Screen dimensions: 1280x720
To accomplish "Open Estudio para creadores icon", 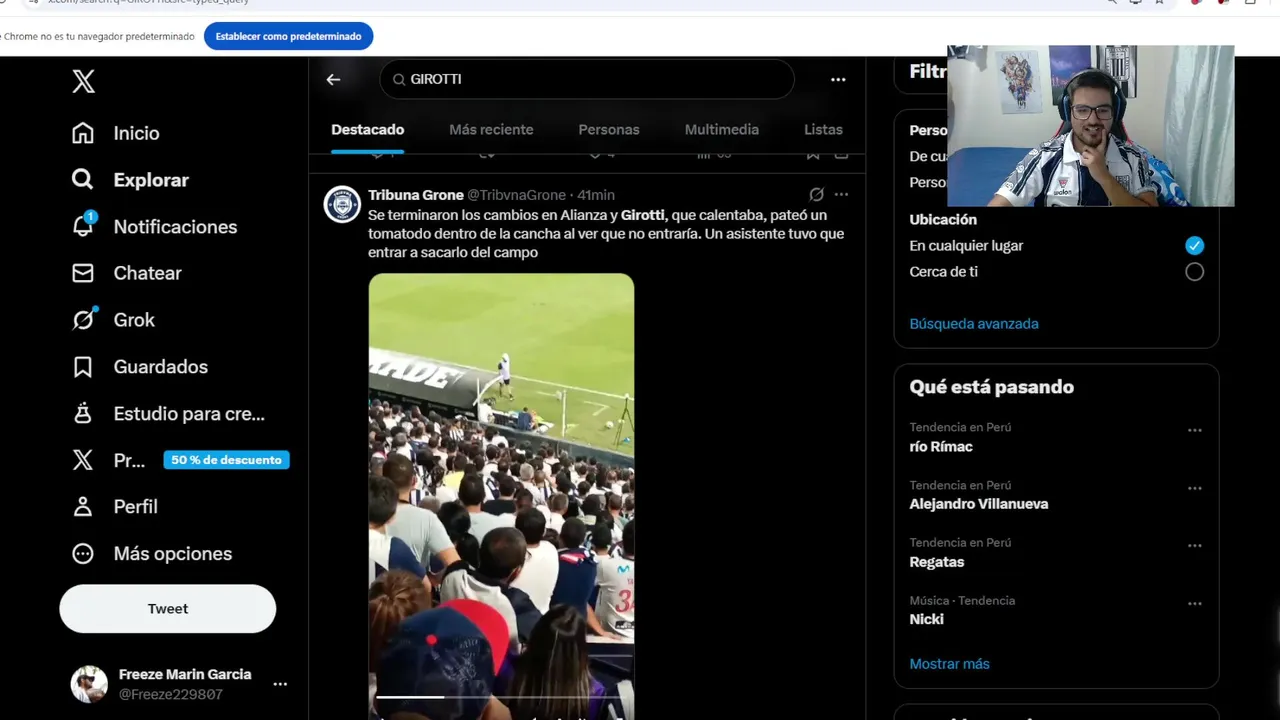I will tap(83, 413).
